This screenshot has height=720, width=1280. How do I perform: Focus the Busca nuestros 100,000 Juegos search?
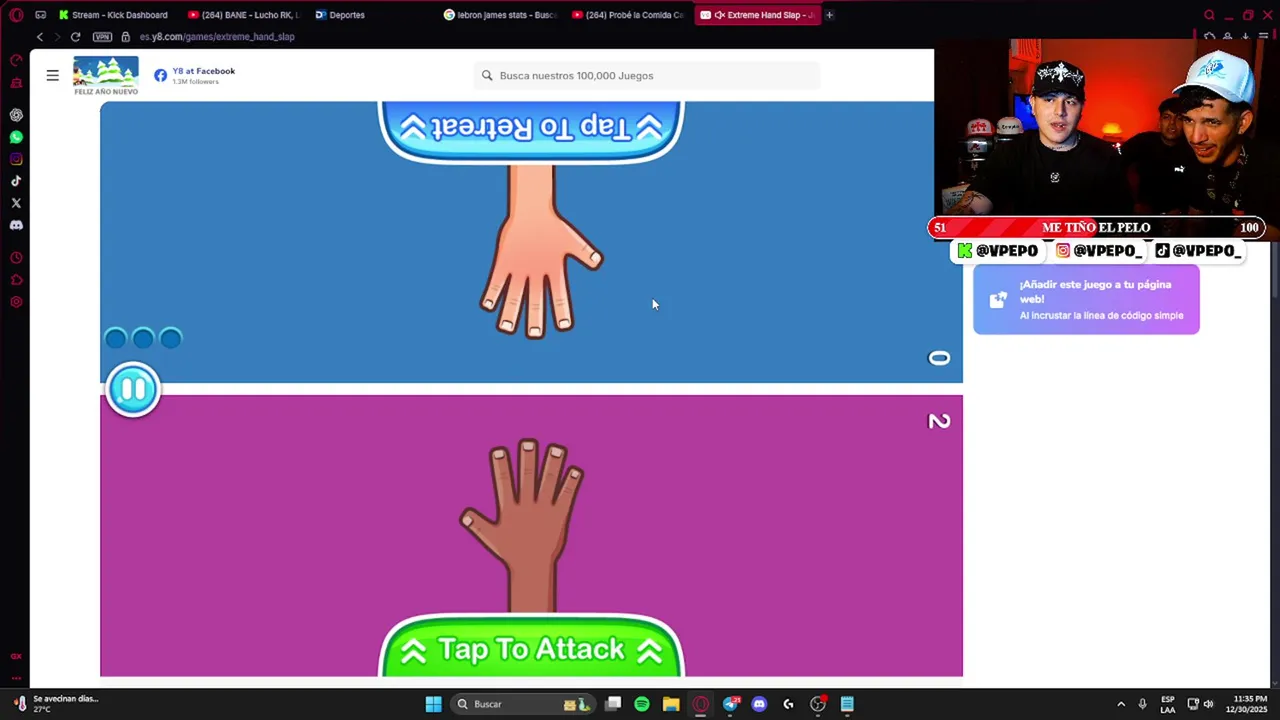click(x=646, y=75)
